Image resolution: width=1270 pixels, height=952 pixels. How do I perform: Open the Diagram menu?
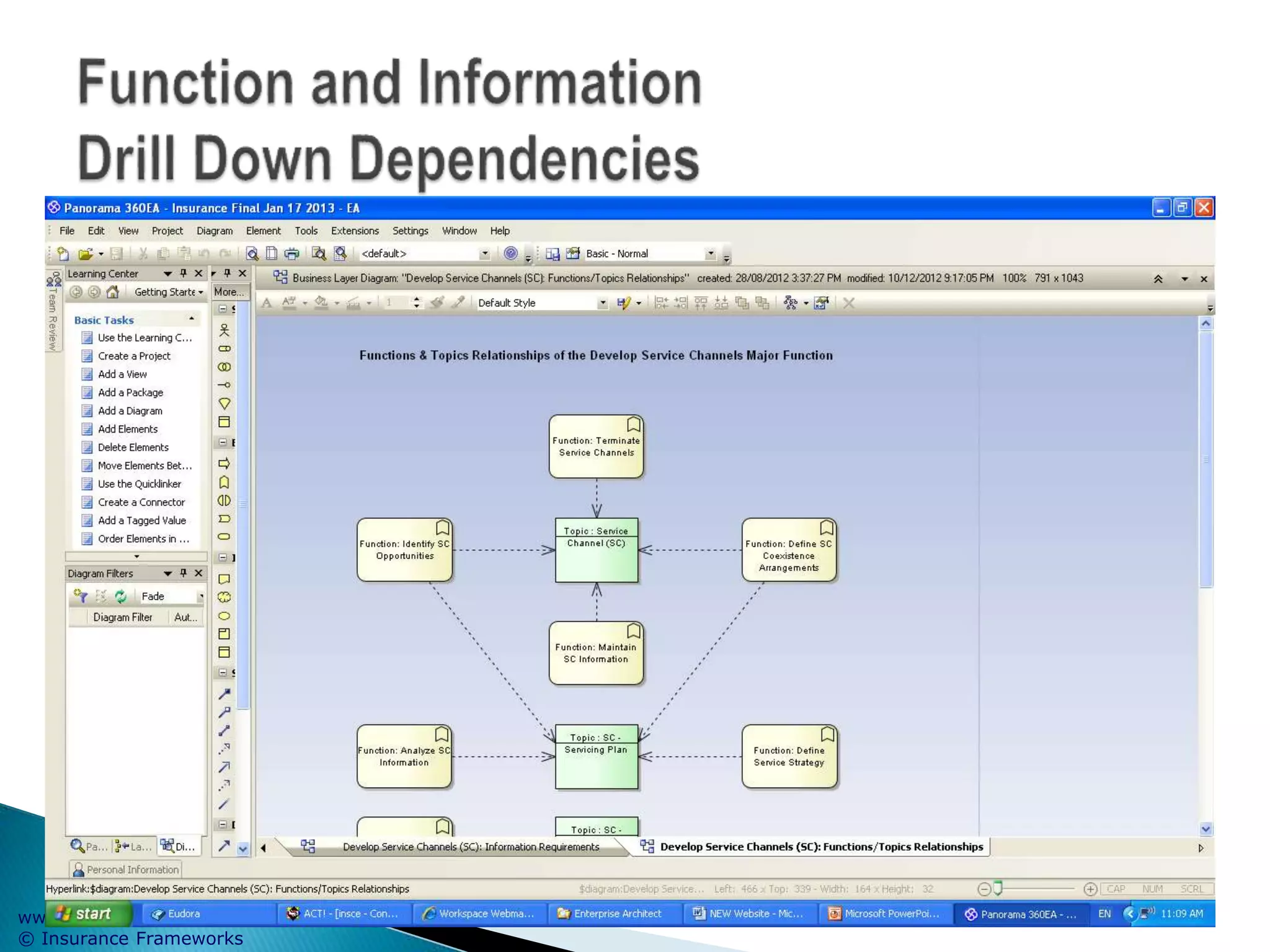tap(214, 231)
